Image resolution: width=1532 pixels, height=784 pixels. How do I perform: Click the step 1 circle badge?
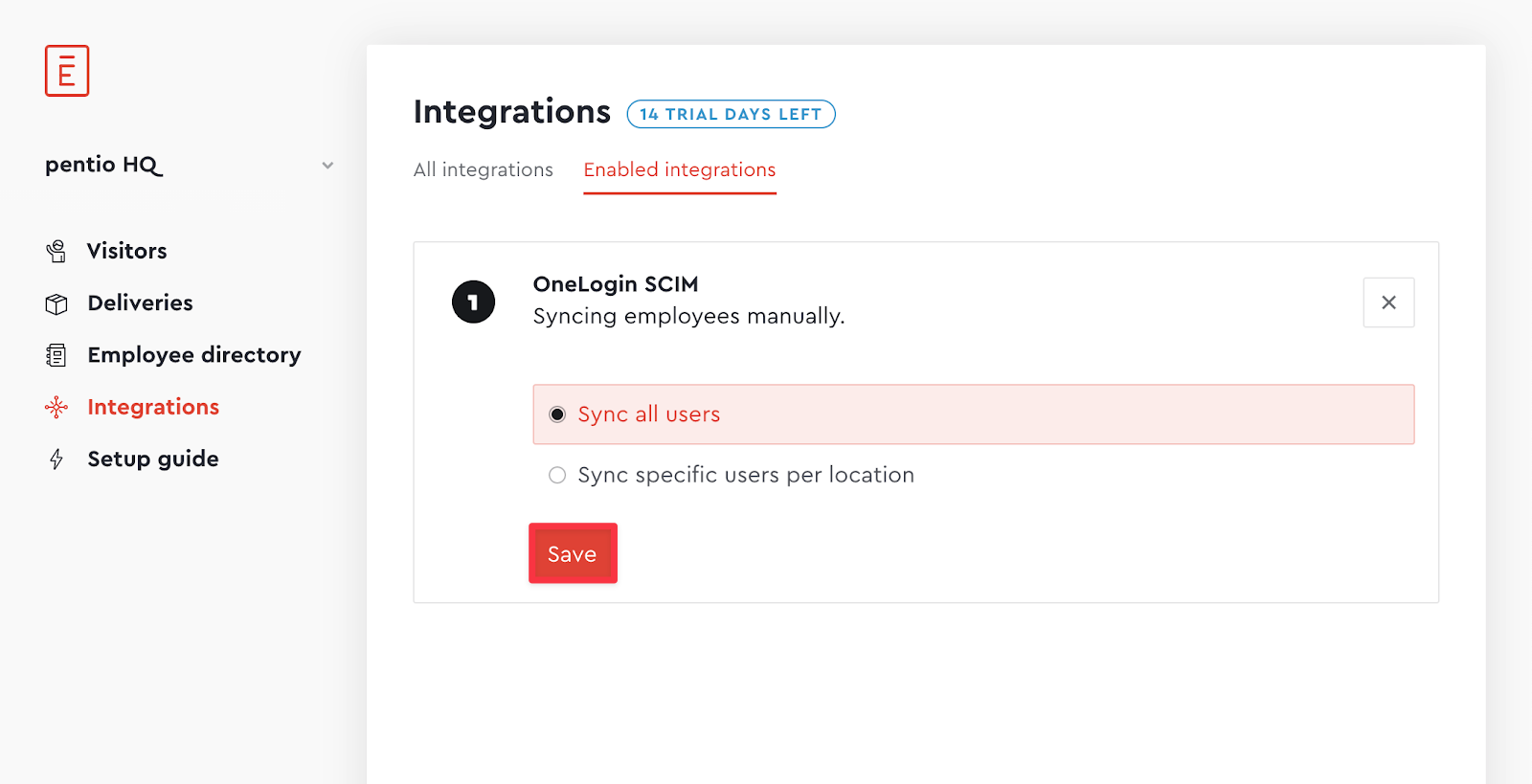pos(473,302)
